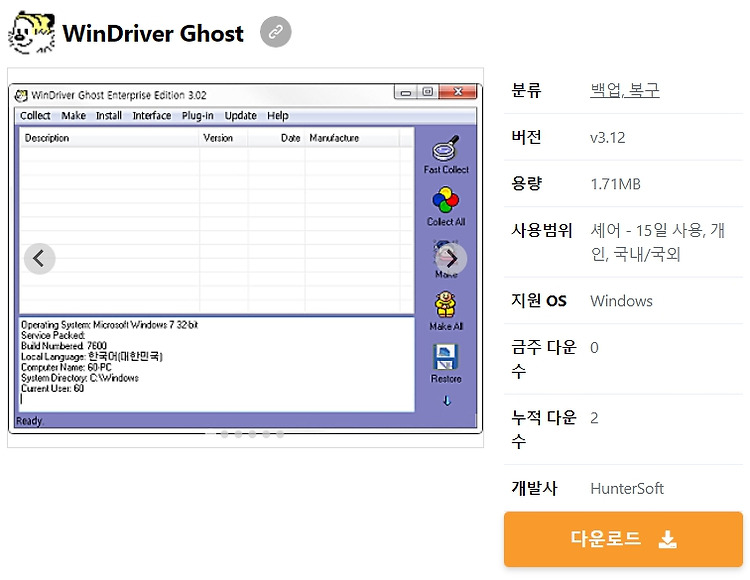750x580 pixels.
Task: Click the Operating System info line
Action: point(110,325)
